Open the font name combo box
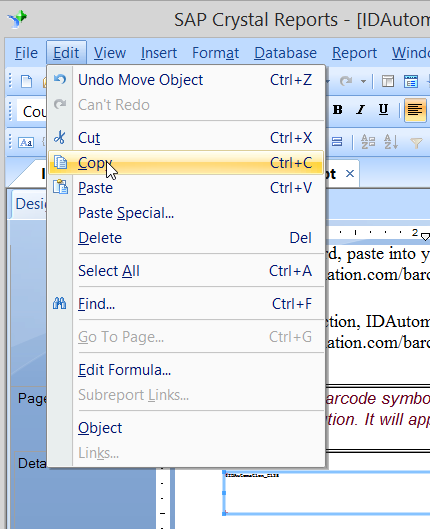430x529 pixels. (31, 111)
